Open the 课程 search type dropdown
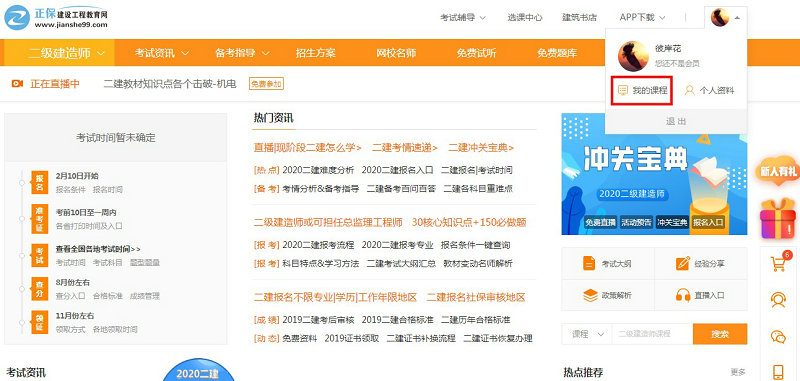 click(x=587, y=334)
